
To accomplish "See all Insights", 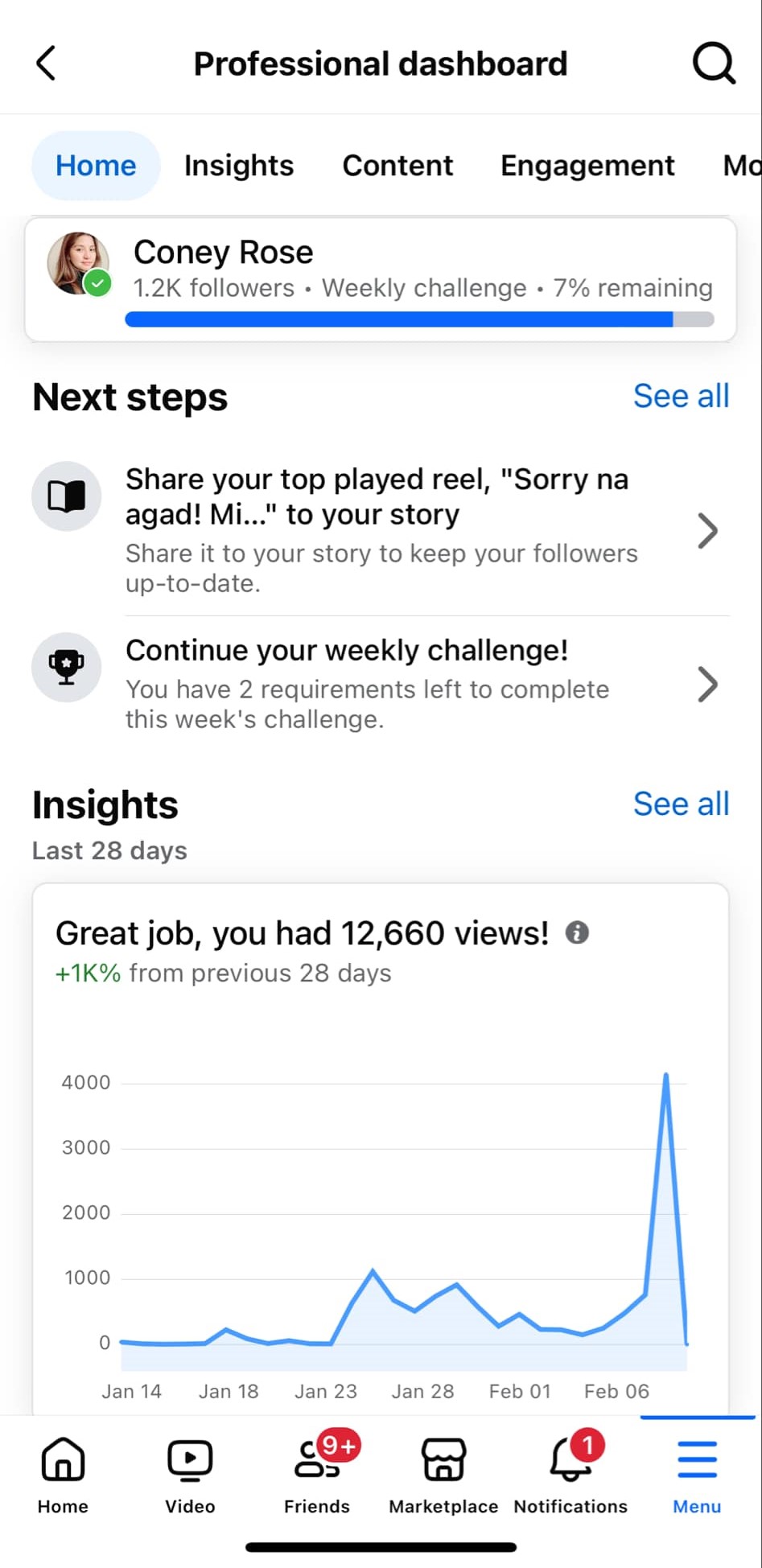I will [681, 804].
